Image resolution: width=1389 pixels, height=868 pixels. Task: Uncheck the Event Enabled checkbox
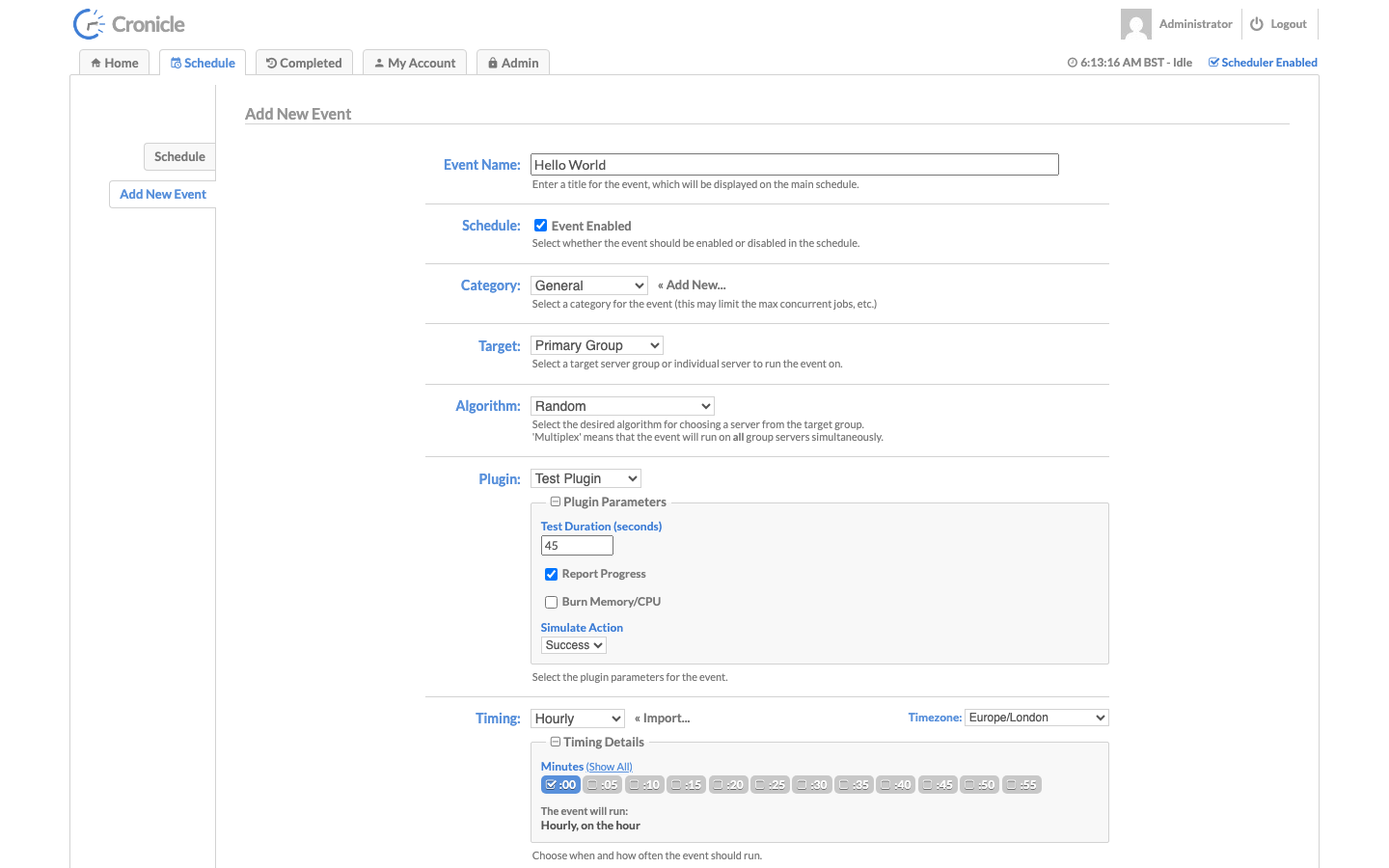541,226
